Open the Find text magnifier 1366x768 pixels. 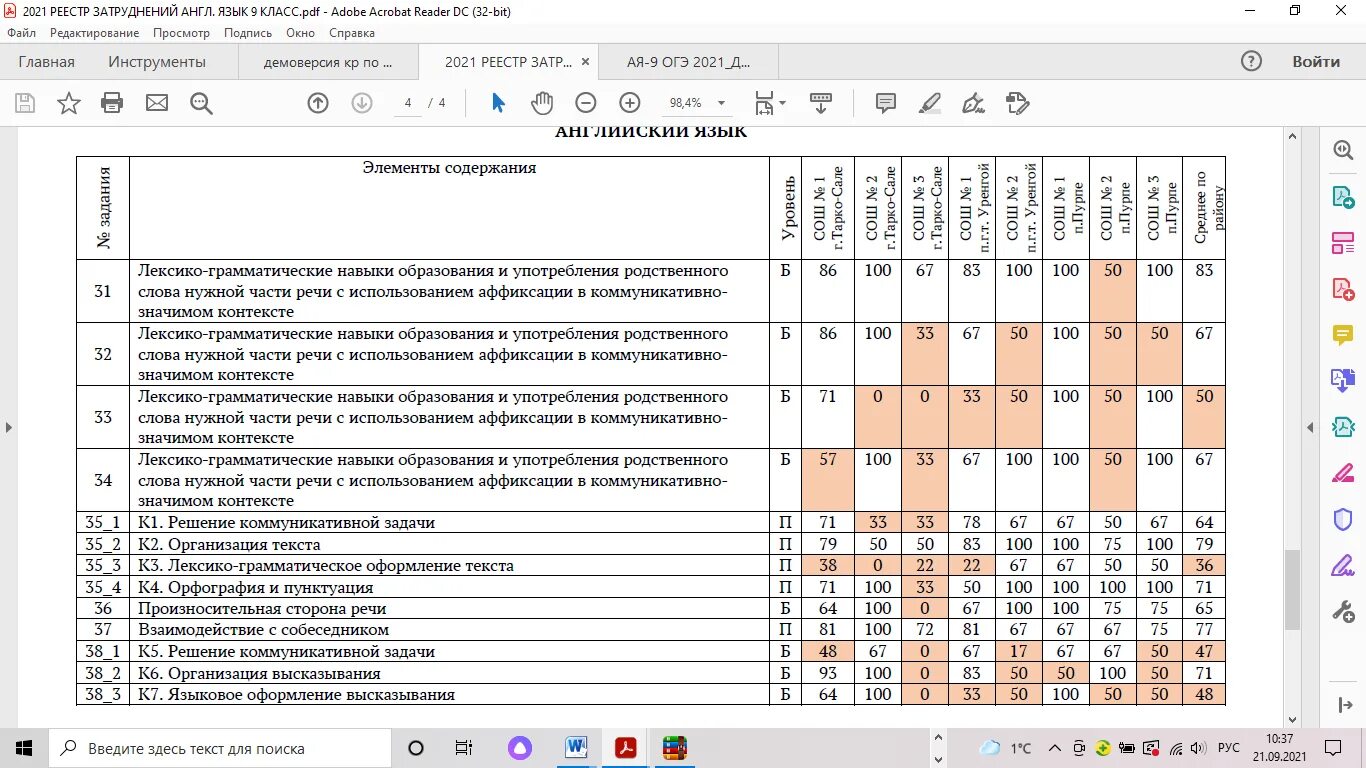201,103
